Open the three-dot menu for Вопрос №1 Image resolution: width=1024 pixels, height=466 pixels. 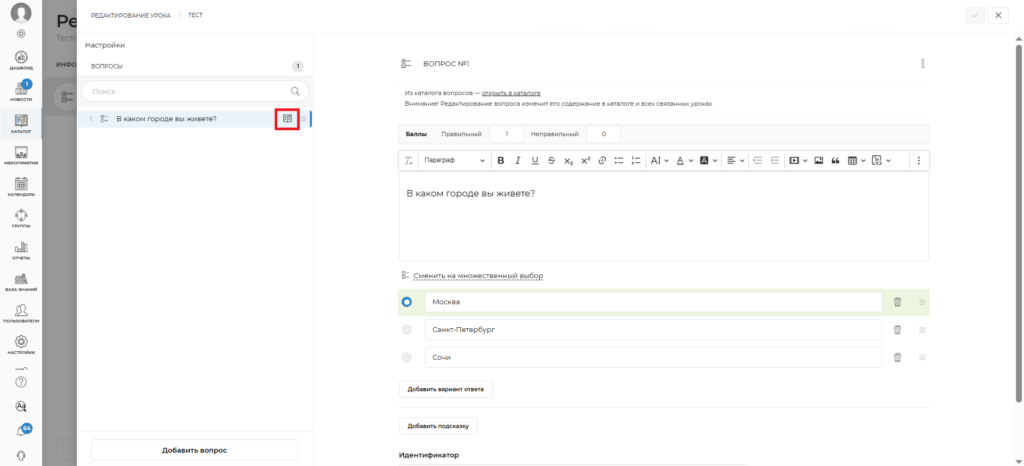(922, 64)
